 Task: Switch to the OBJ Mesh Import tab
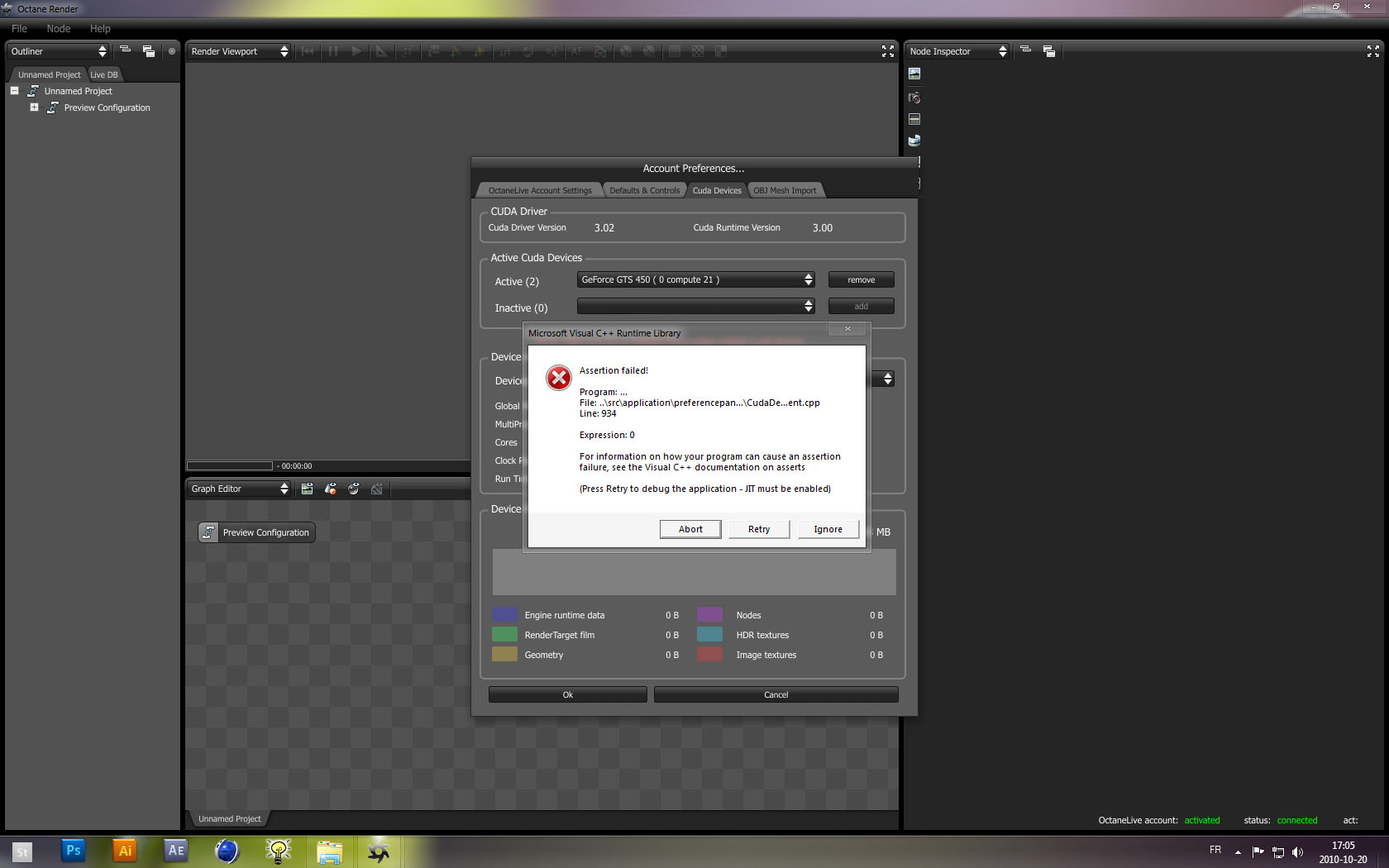[x=785, y=190]
